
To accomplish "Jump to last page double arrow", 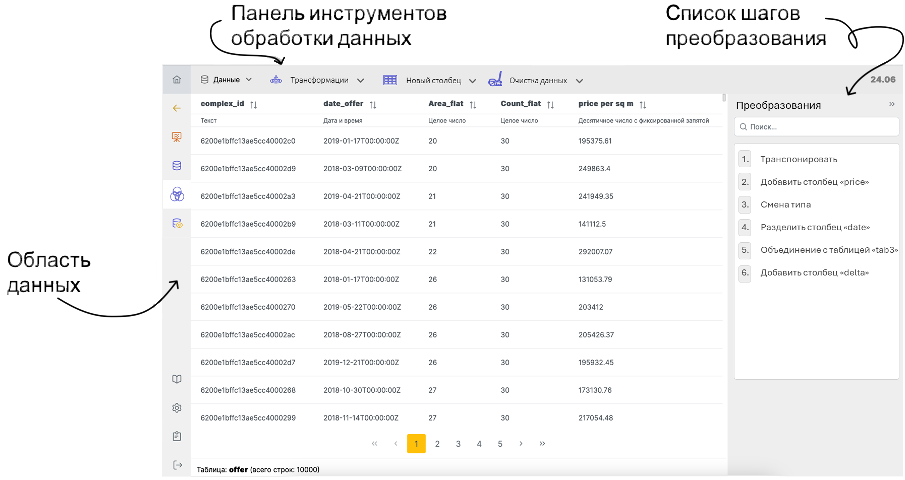I will click(542, 444).
